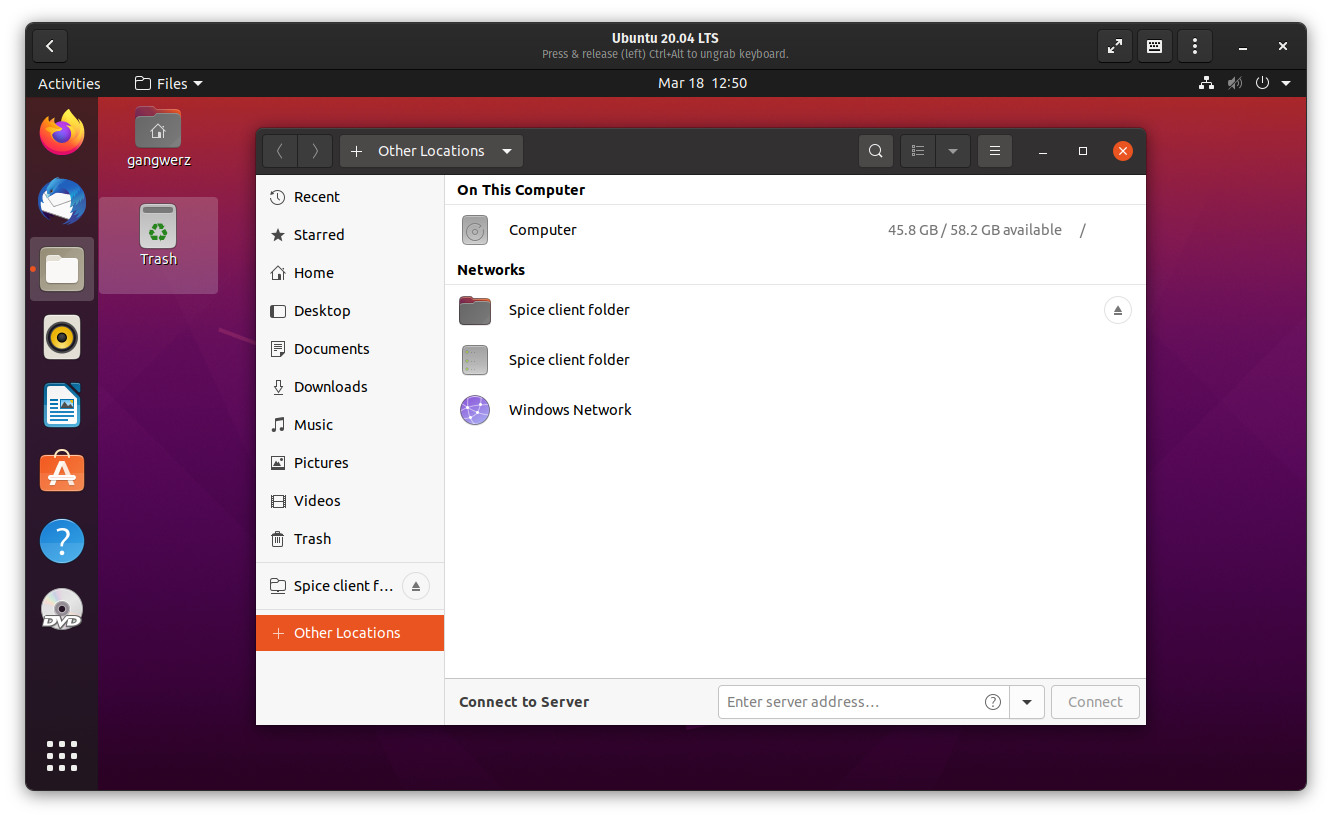Navigate back with the arrow button
The width and height of the screenshot is (1332, 819).
(279, 150)
